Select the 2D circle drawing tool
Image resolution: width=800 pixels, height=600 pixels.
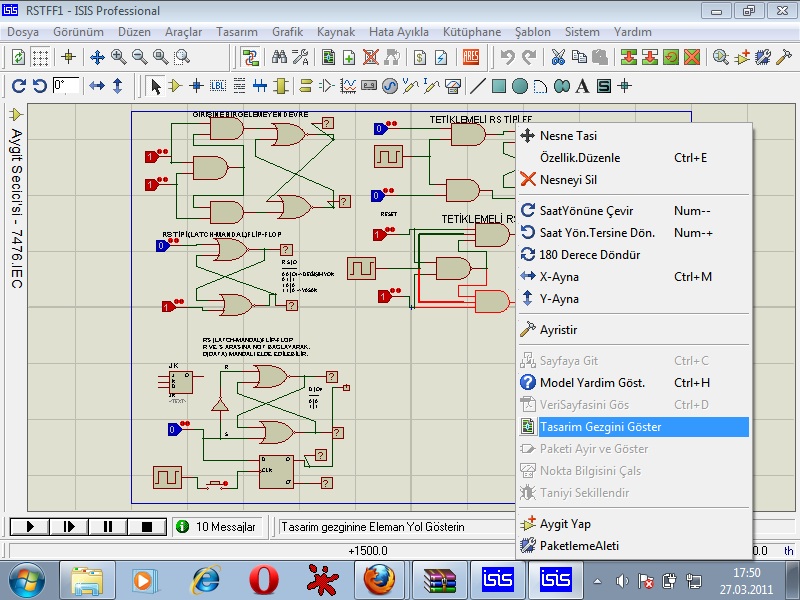[x=519, y=86]
